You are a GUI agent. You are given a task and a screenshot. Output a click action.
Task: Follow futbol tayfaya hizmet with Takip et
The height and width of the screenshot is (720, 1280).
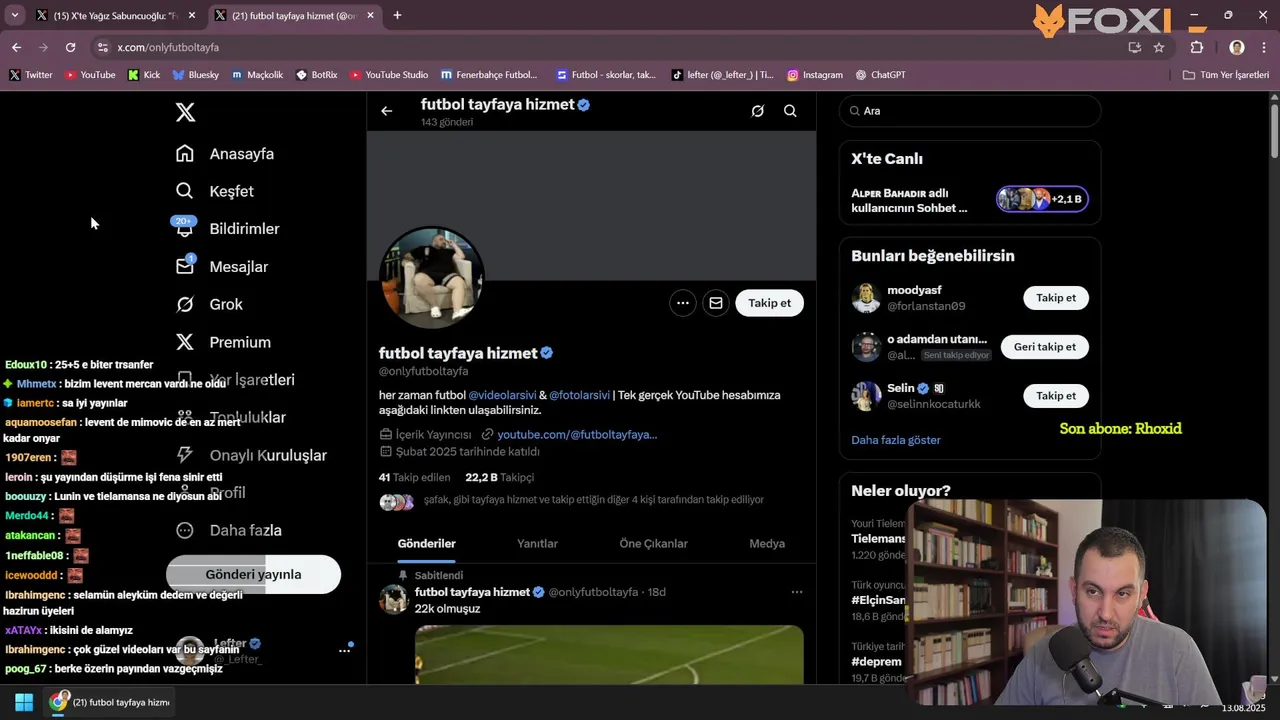(x=769, y=303)
